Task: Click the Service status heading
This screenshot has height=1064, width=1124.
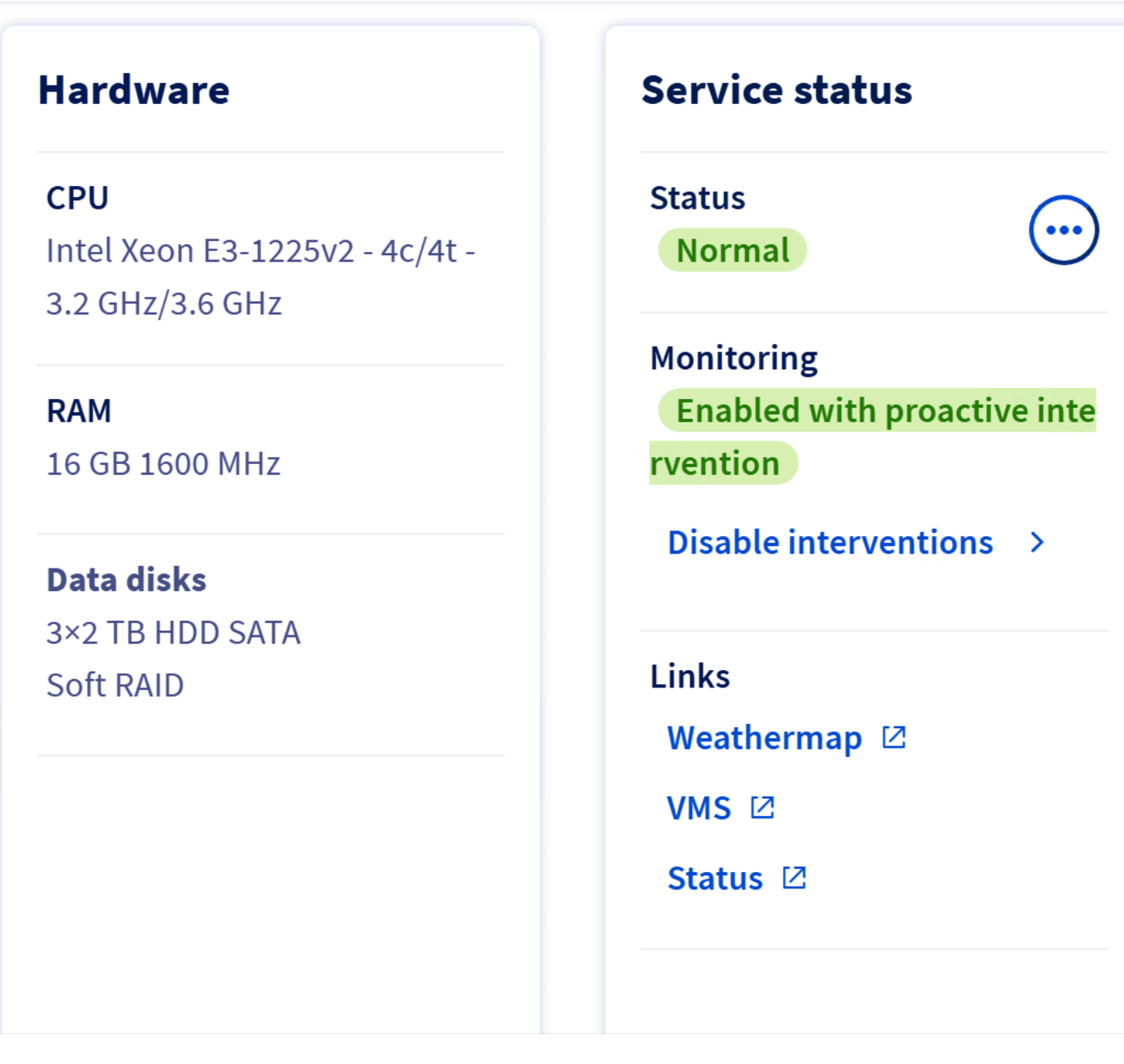Action: click(776, 90)
